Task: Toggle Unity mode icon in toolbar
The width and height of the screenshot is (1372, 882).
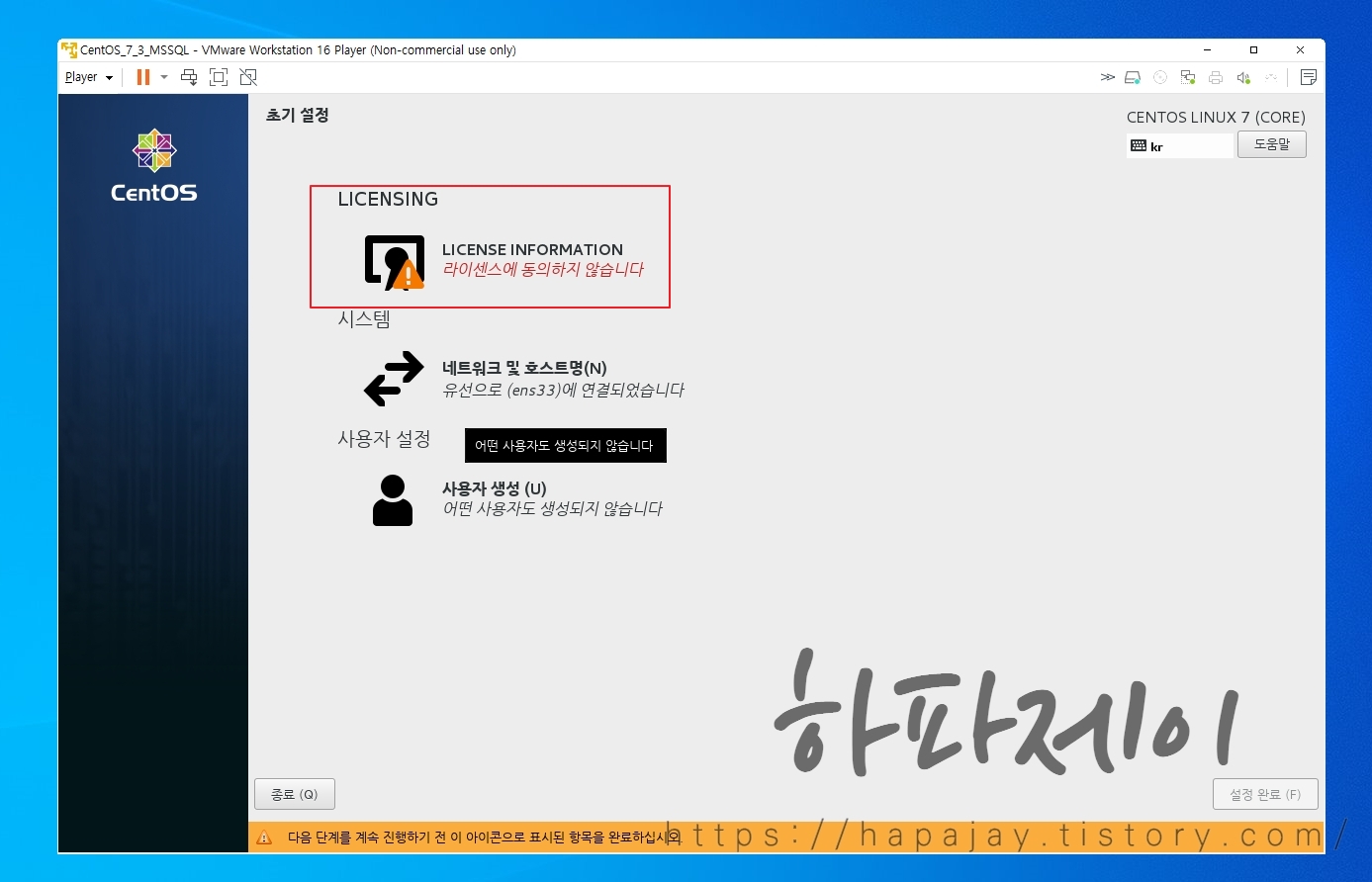Action: click(x=248, y=77)
